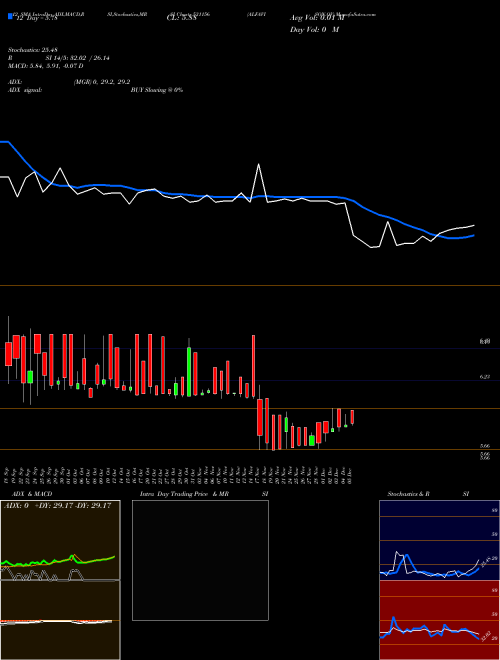Click the ADX 0 +DY 29.17 header
Image resolution: width=500 pixels, height=660 pixels.
[57, 505]
